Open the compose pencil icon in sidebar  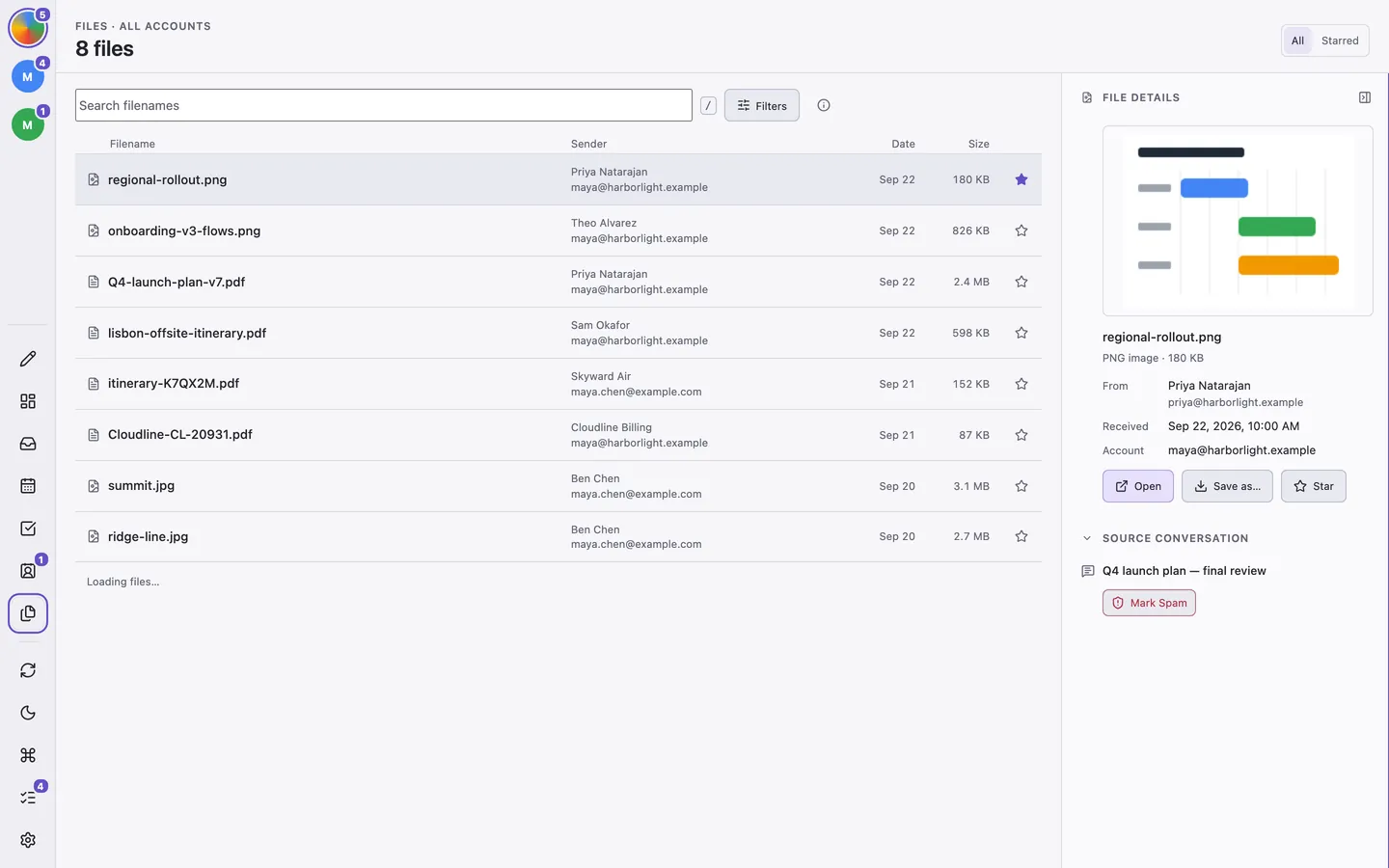pyautogui.click(x=28, y=359)
